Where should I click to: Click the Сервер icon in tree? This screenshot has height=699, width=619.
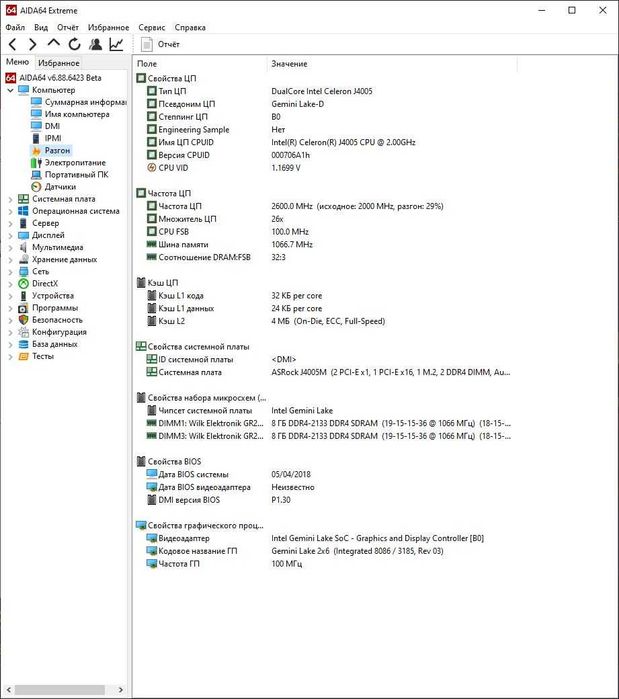(23, 223)
